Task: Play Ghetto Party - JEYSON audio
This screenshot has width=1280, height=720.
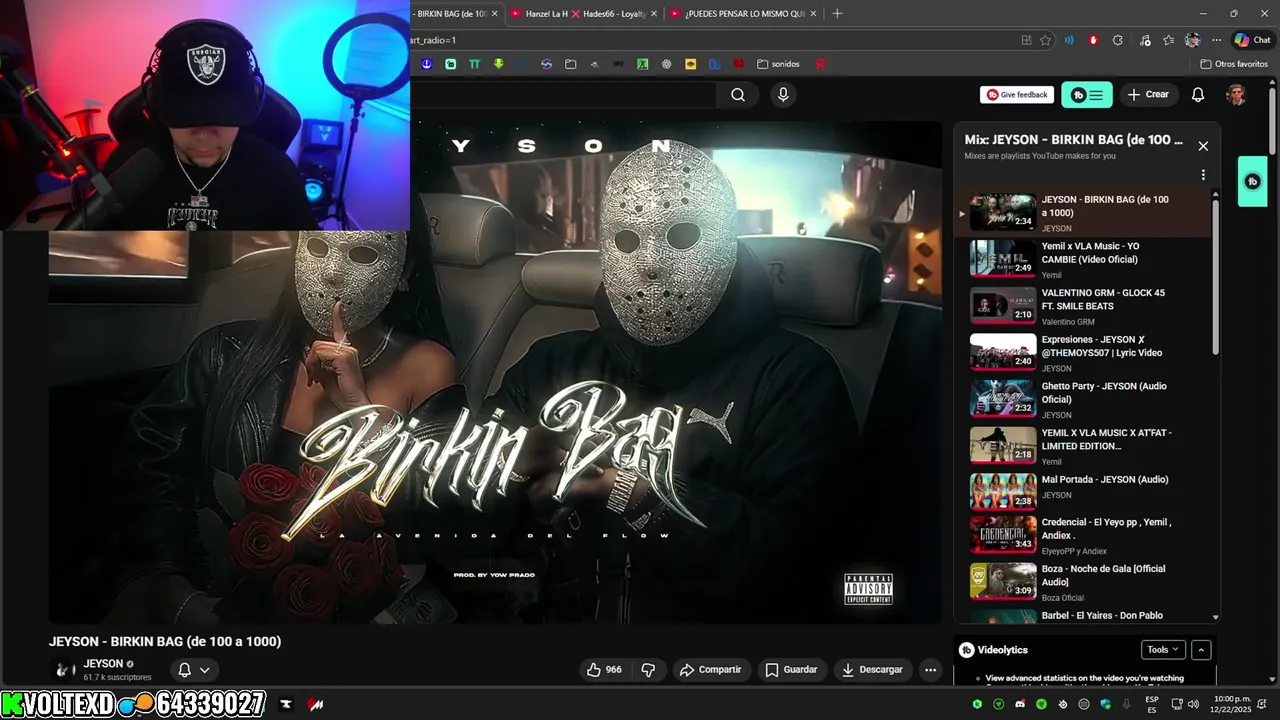Action: point(1085,399)
